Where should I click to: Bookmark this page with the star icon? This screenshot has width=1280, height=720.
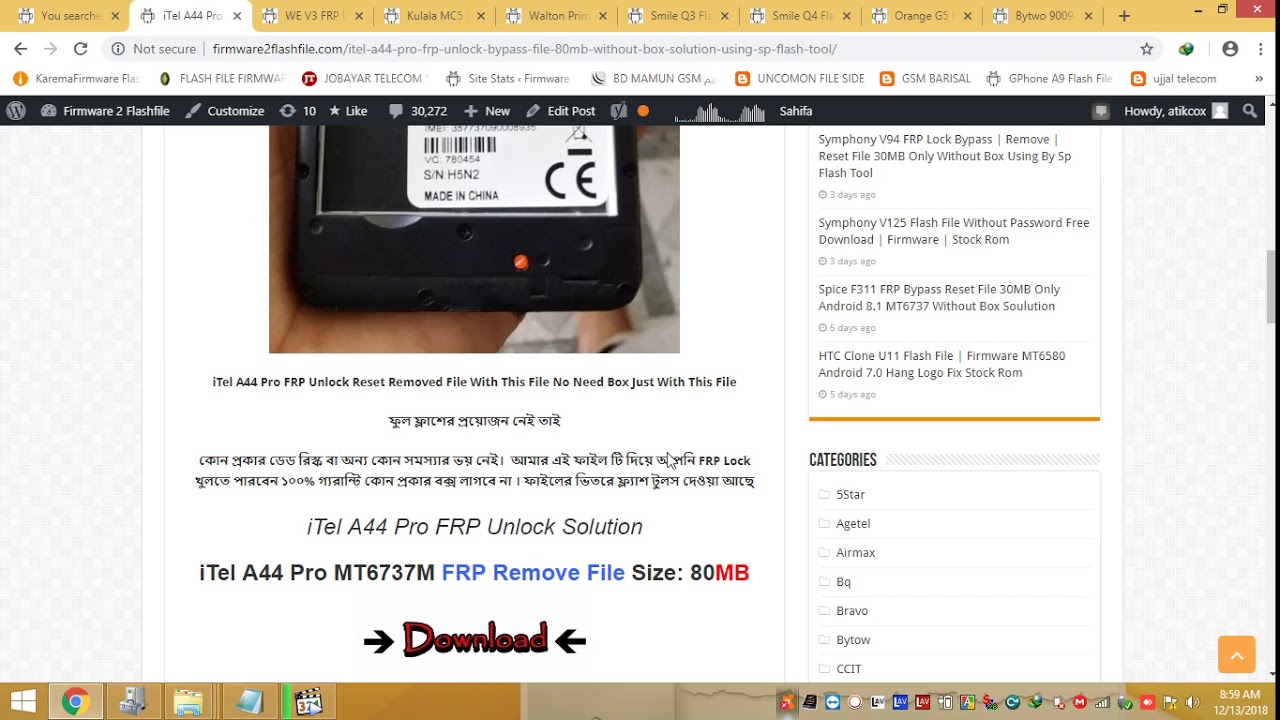pyautogui.click(x=1147, y=48)
